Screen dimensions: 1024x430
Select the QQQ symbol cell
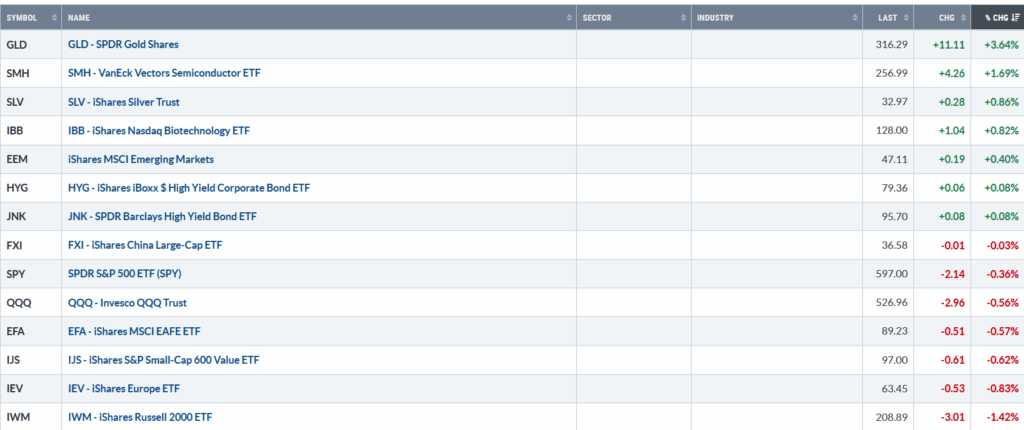[31, 303]
